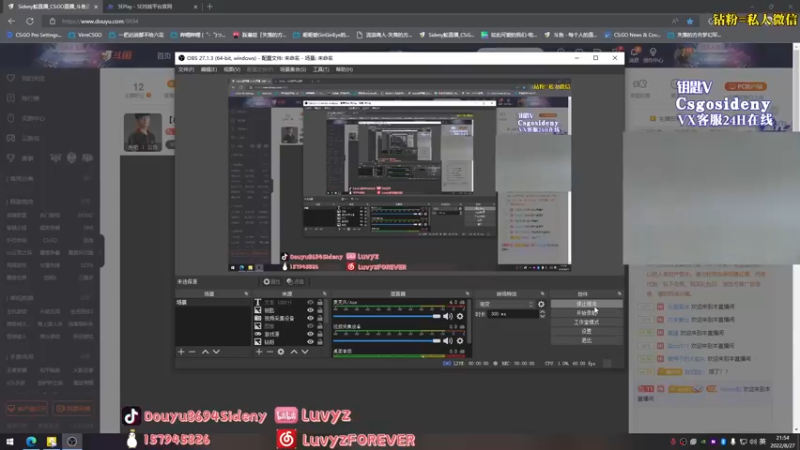Add a new source with plus icon
Viewport: 800px width, 450px height.
click(x=259, y=352)
